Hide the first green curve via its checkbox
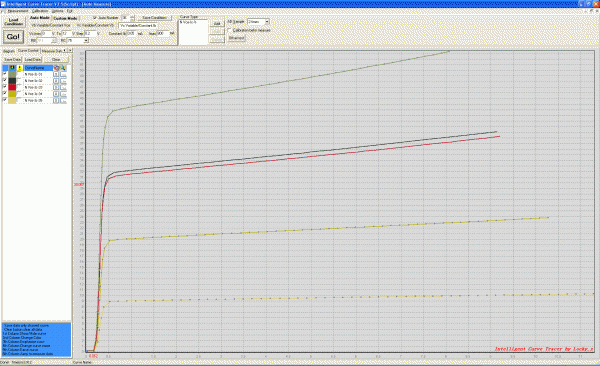The height and width of the screenshot is (366, 600). coord(5,74)
